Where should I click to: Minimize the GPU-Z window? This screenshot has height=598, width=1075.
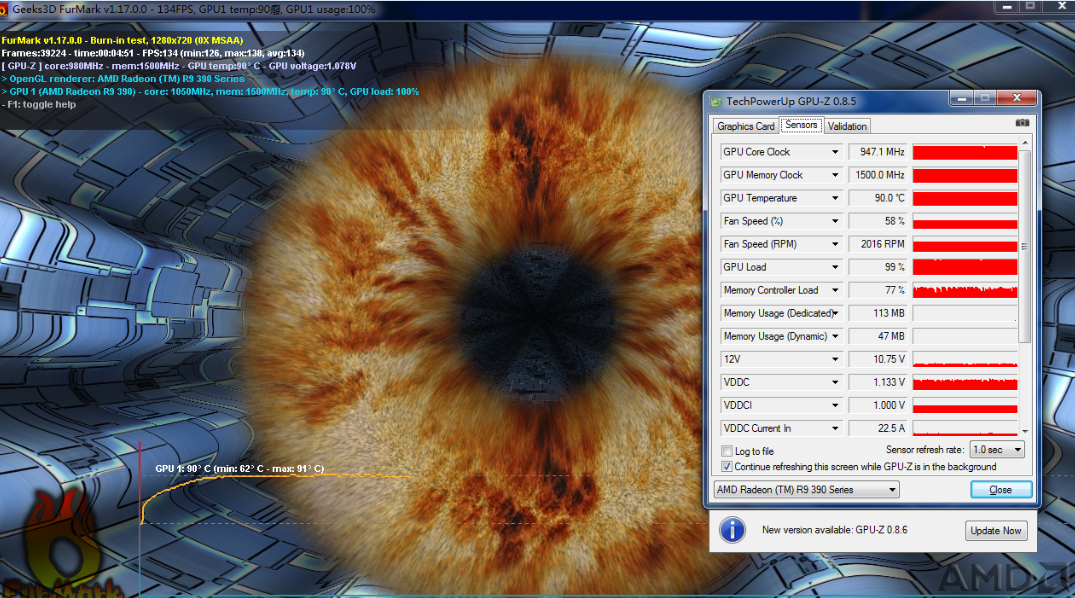(x=961, y=99)
